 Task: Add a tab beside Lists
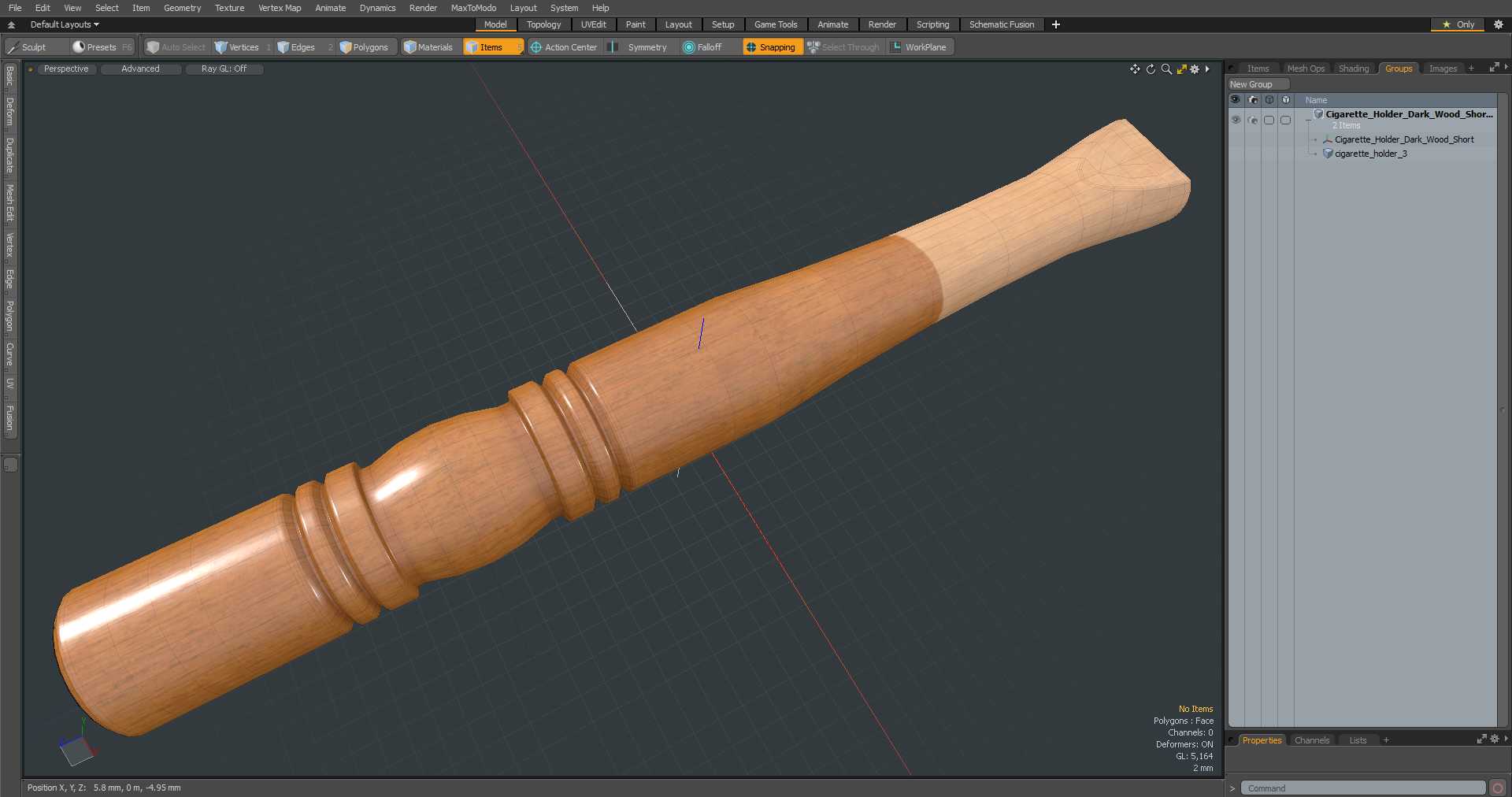1386,740
